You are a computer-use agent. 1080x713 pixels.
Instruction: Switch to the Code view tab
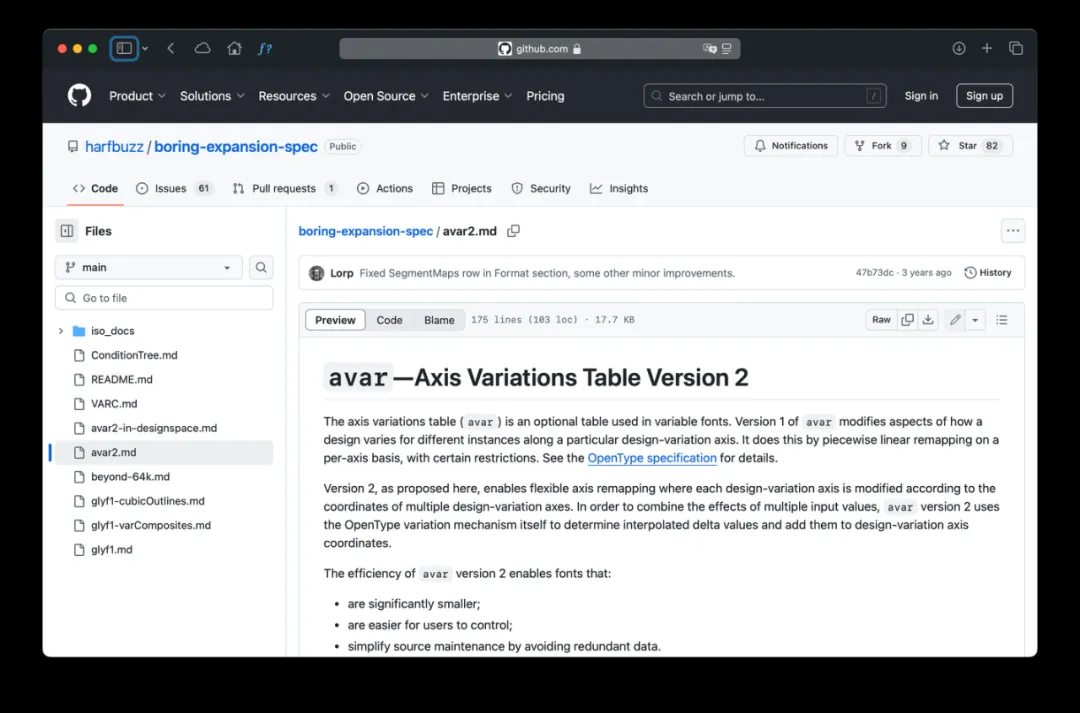389,320
